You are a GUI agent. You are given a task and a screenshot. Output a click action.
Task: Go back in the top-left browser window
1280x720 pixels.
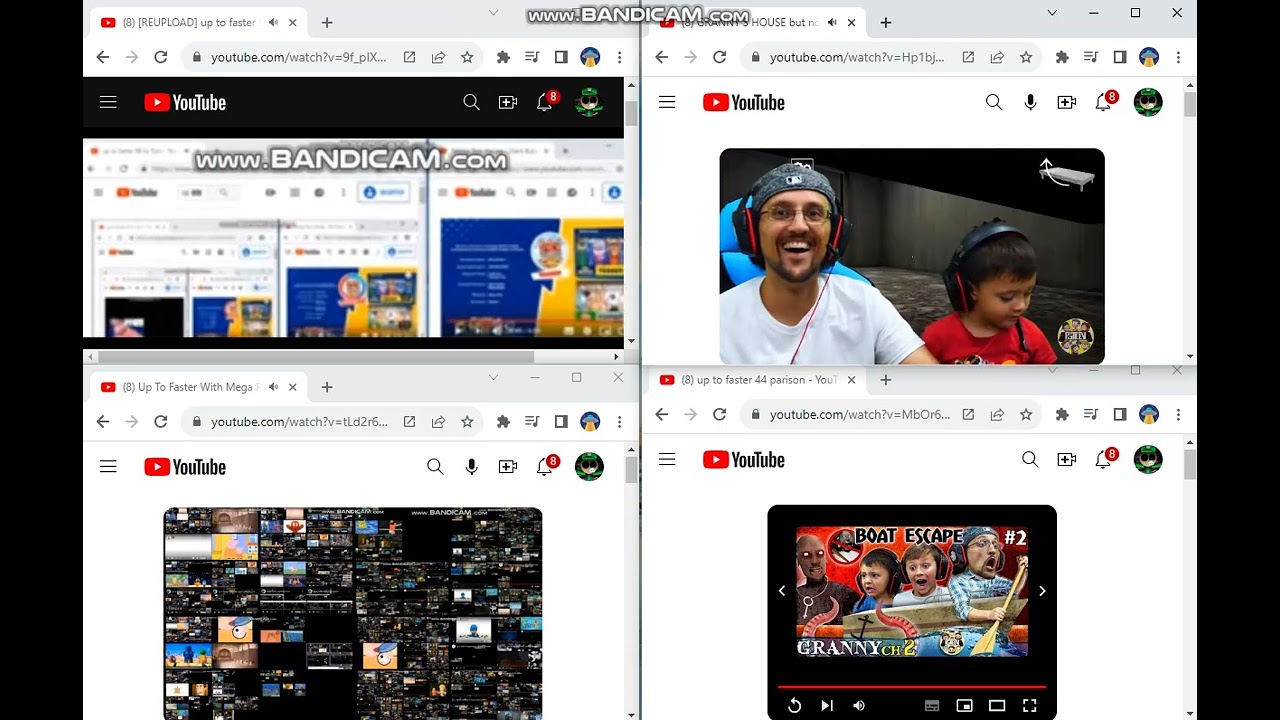[x=103, y=57]
